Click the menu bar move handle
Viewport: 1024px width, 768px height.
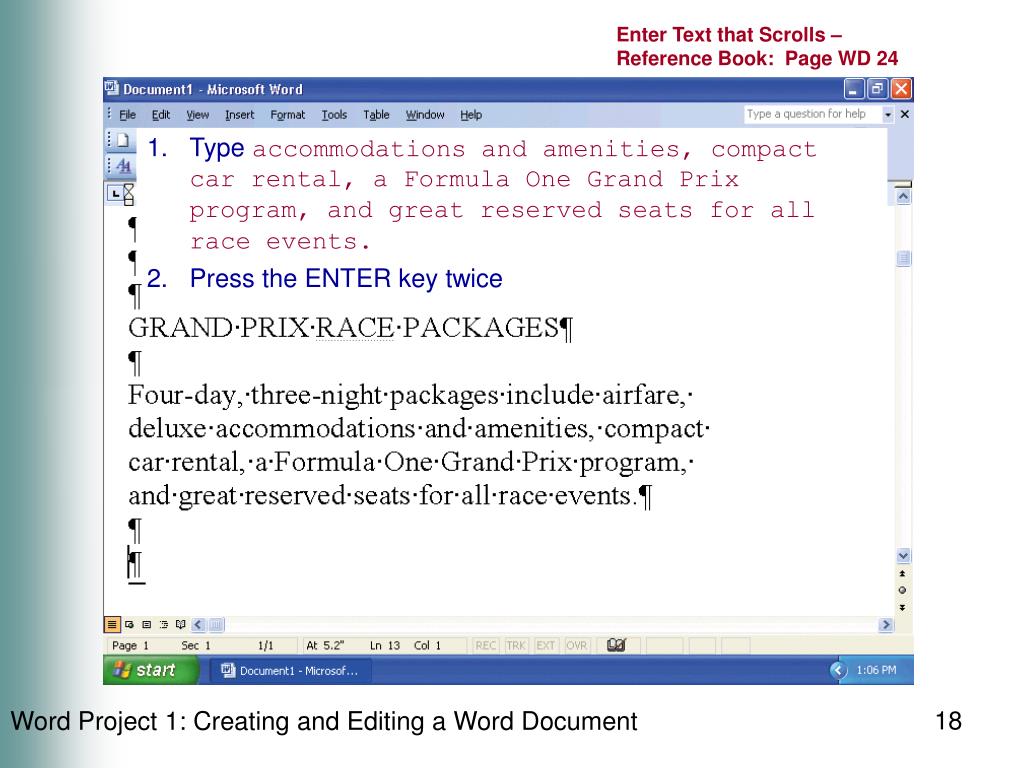tap(109, 115)
